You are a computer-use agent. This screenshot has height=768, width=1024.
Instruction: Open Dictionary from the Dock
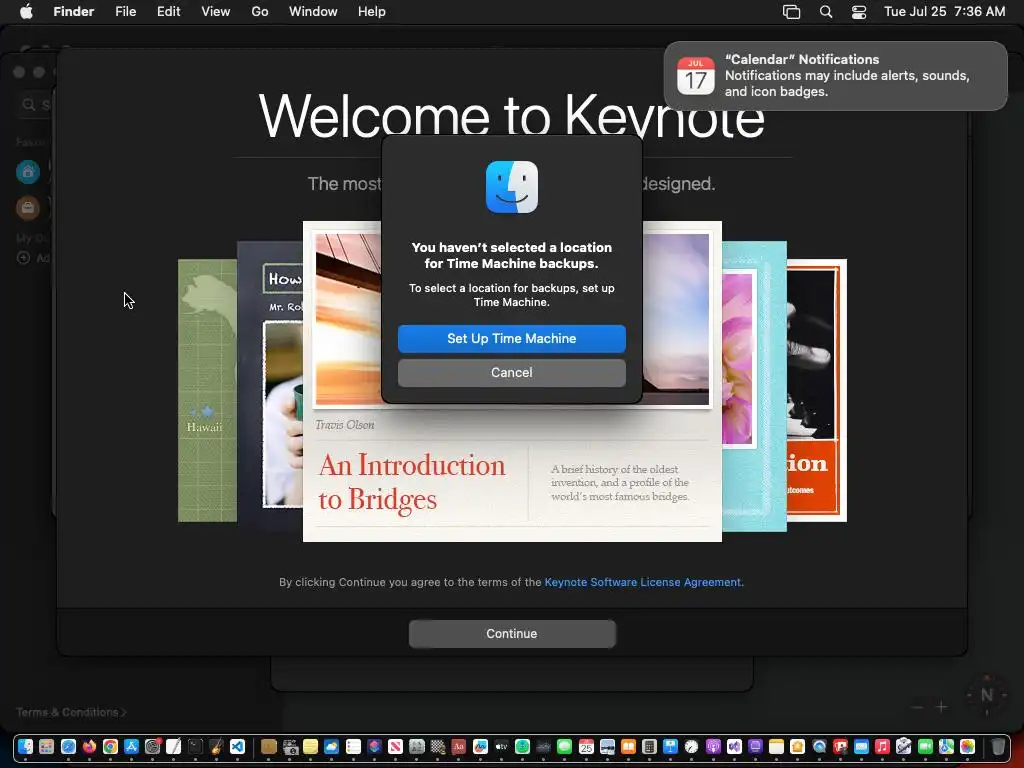(458, 746)
